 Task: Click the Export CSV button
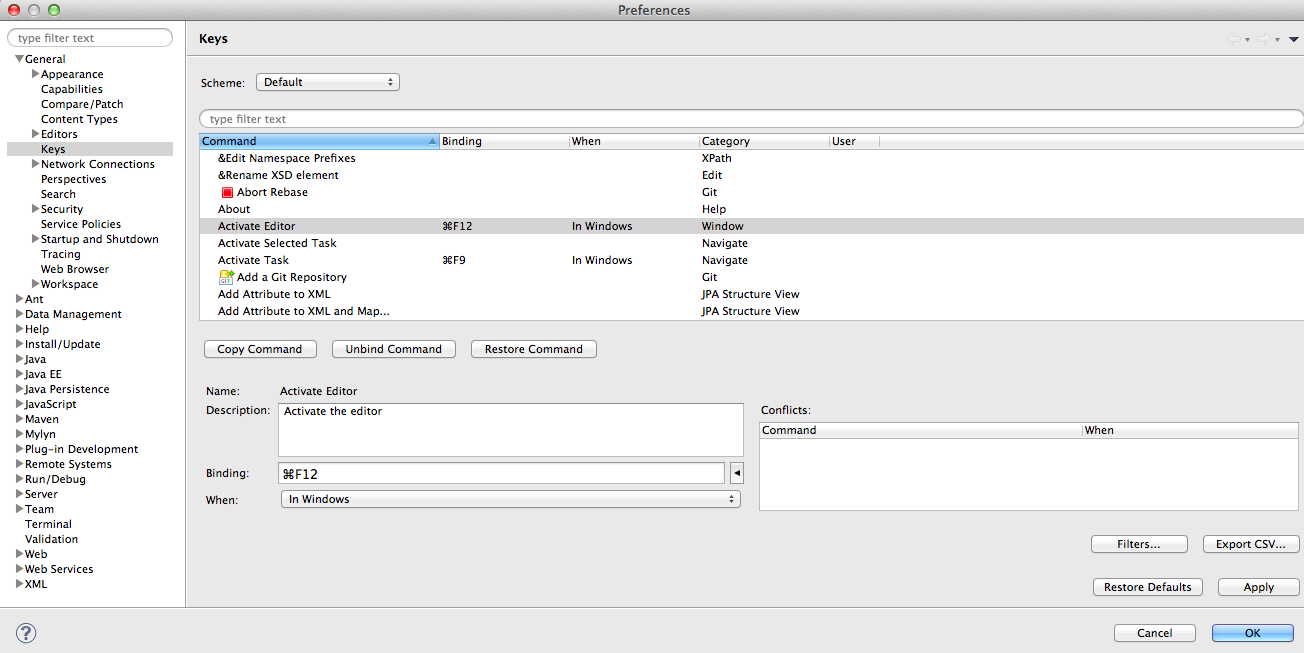(x=1250, y=544)
